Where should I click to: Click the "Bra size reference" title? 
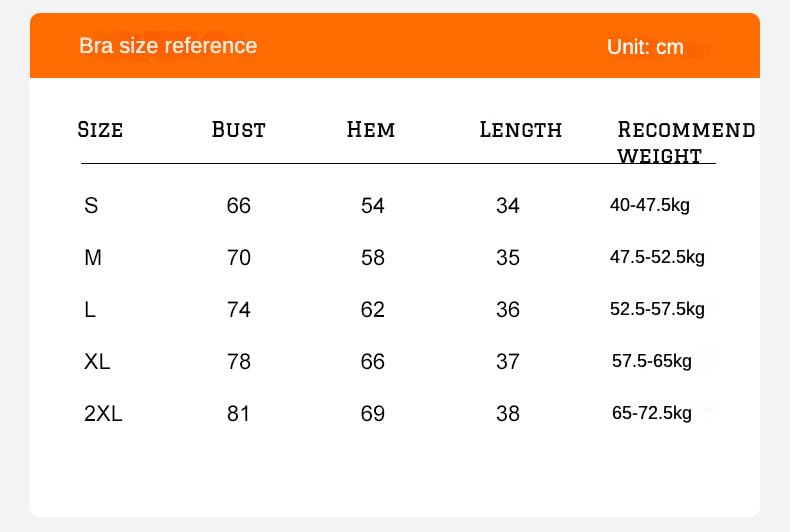pyautogui.click(x=168, y=46)
